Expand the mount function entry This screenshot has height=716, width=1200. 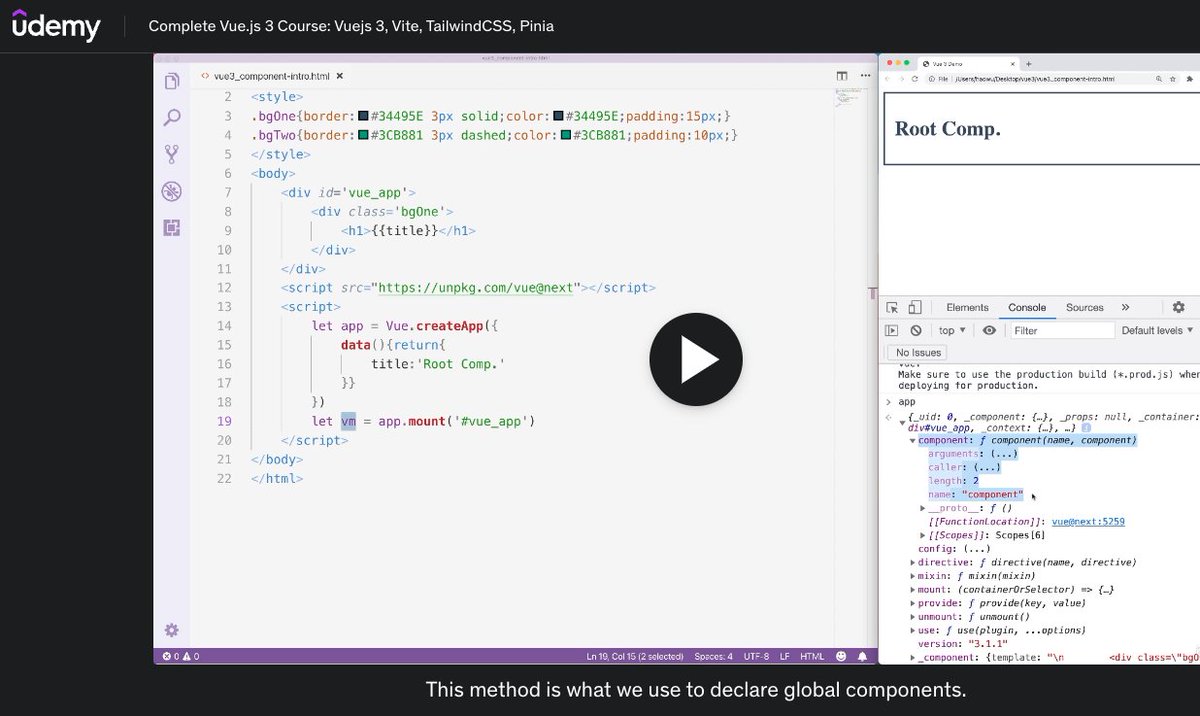coord(912,590)
